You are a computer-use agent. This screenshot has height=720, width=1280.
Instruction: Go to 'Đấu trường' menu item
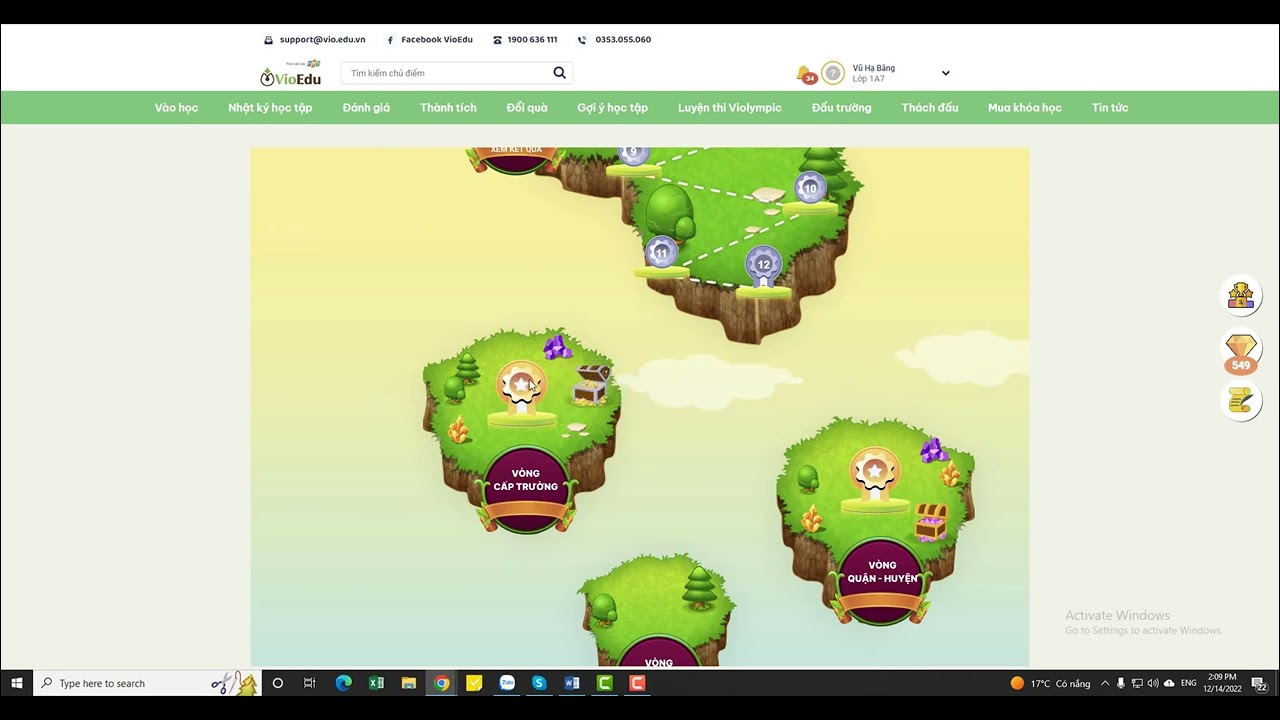click(841, 108)
